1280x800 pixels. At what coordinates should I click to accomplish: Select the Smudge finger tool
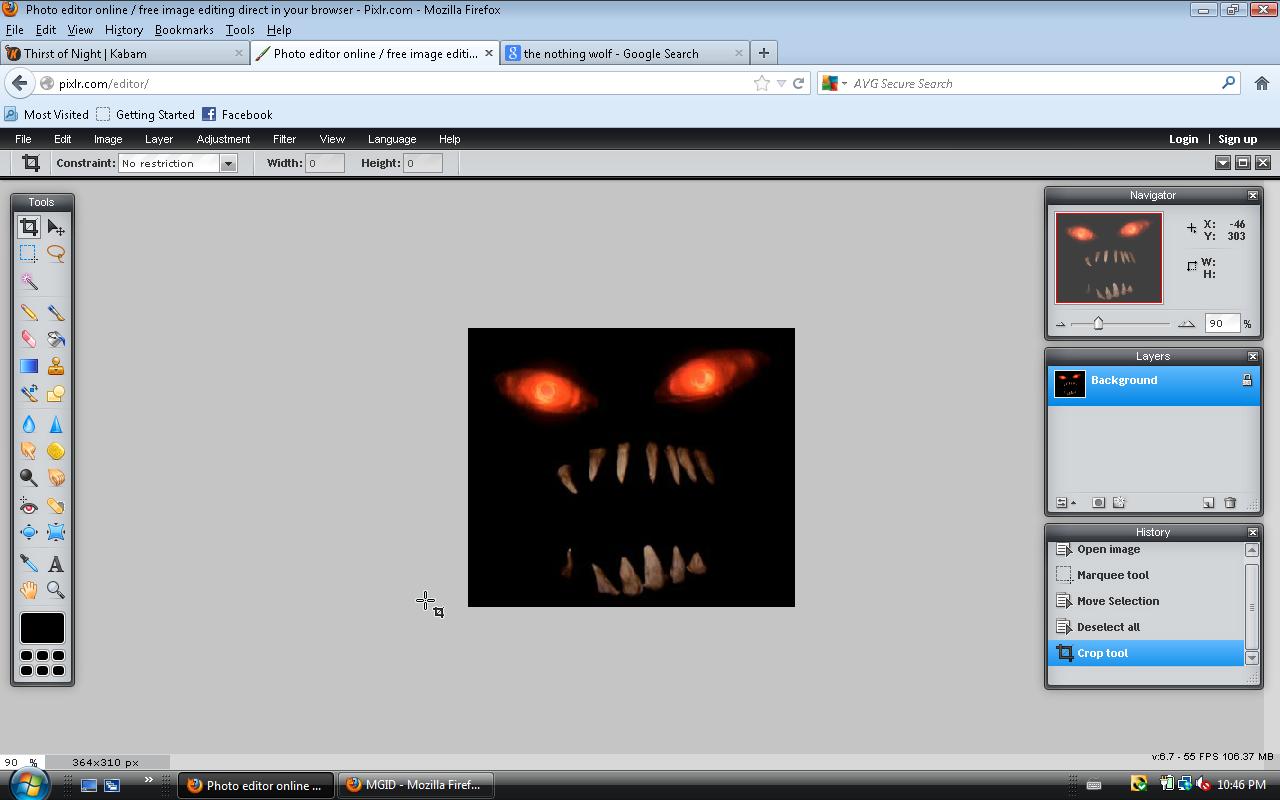[29, 451]
